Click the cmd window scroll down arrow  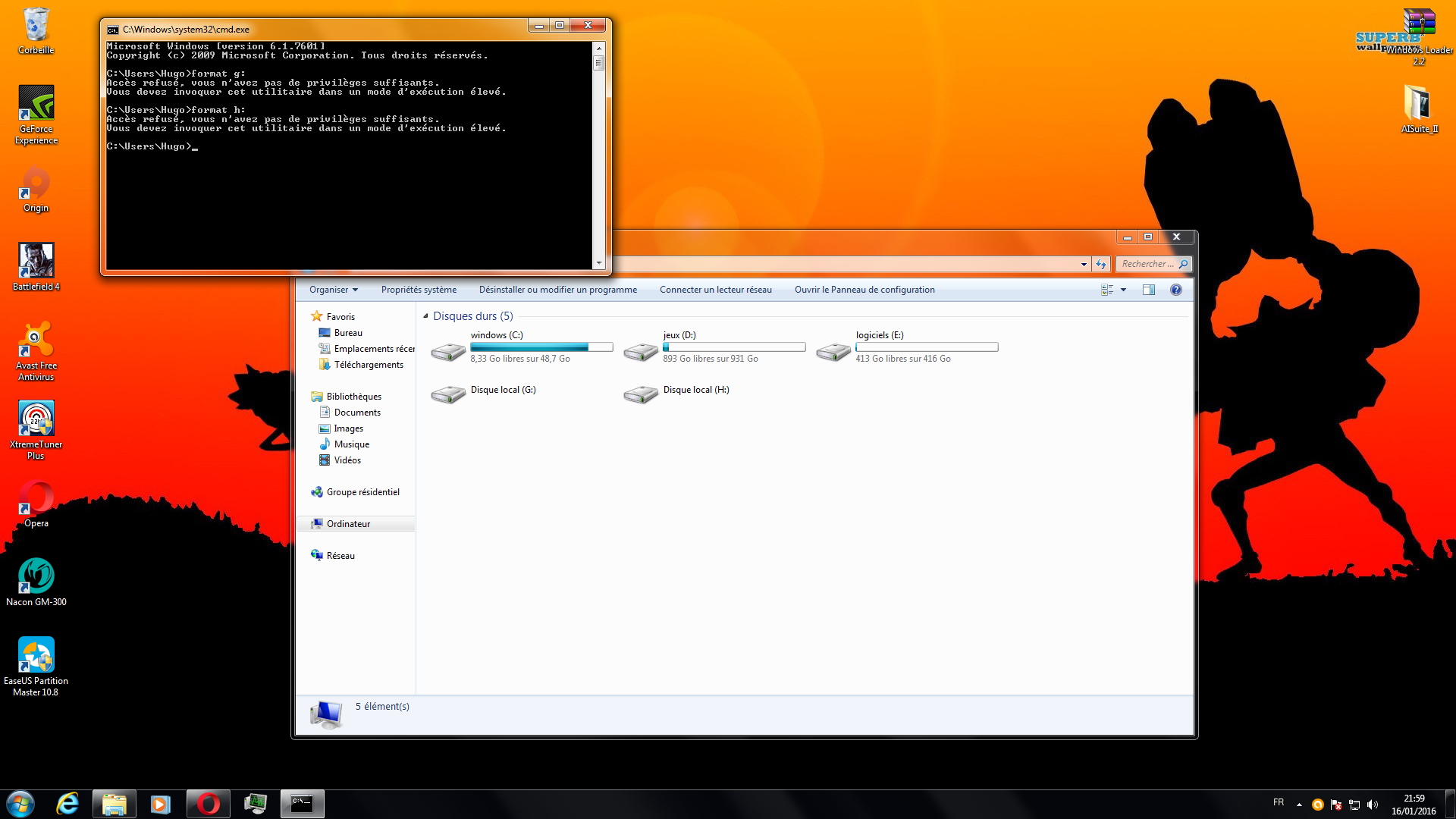(599, 263)
